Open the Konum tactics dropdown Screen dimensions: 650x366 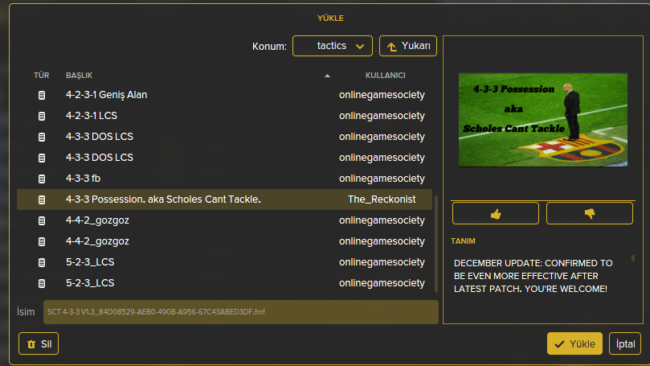[x=332, y=46]
